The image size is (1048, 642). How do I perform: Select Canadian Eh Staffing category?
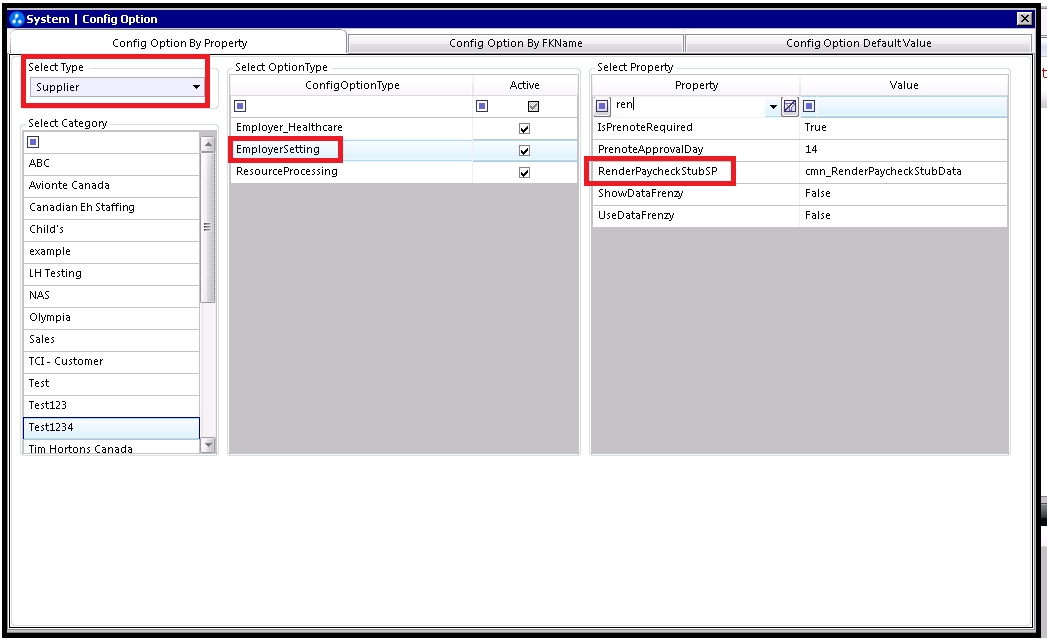[x=112, y=207]
